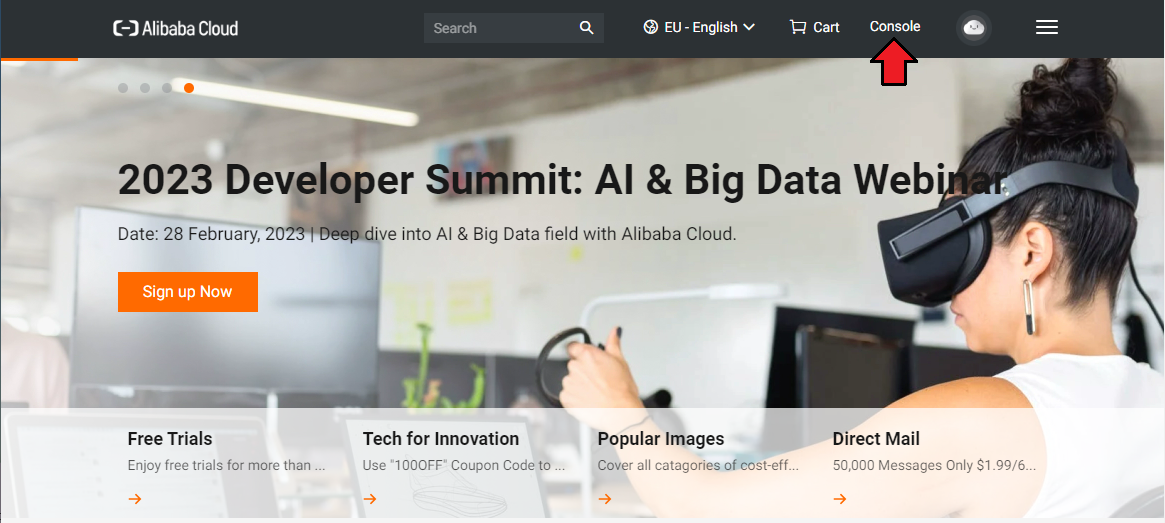
Task: Open the hamburger menu
Action: pos(1047,27)
